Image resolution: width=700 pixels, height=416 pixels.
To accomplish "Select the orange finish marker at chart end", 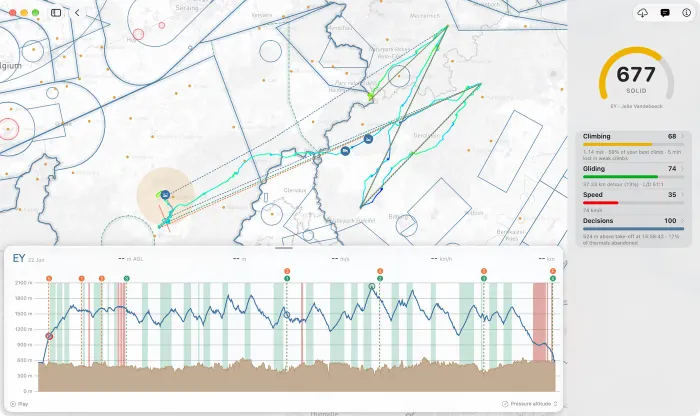I will (553, 271).
